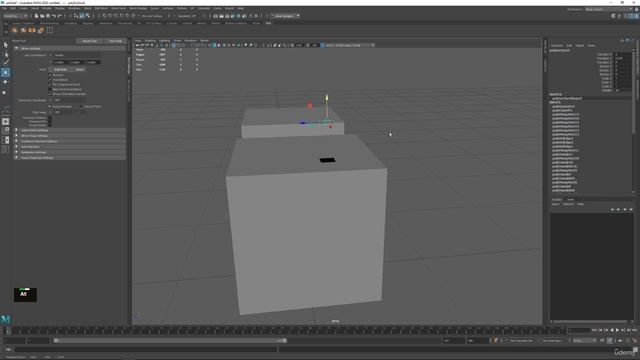Select the Select tool arrow in toolbox
This screenshot has width=640, height=360.
coord(6,45)
